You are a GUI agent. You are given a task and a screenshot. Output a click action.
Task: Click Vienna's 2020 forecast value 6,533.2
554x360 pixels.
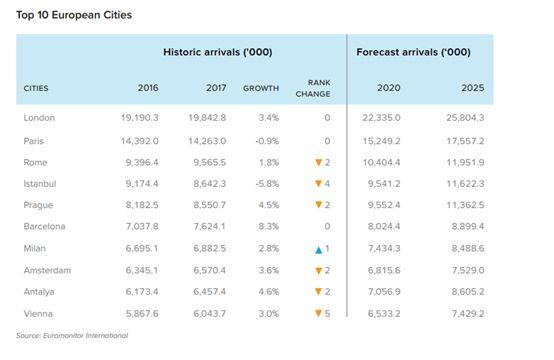pos(384,314)
